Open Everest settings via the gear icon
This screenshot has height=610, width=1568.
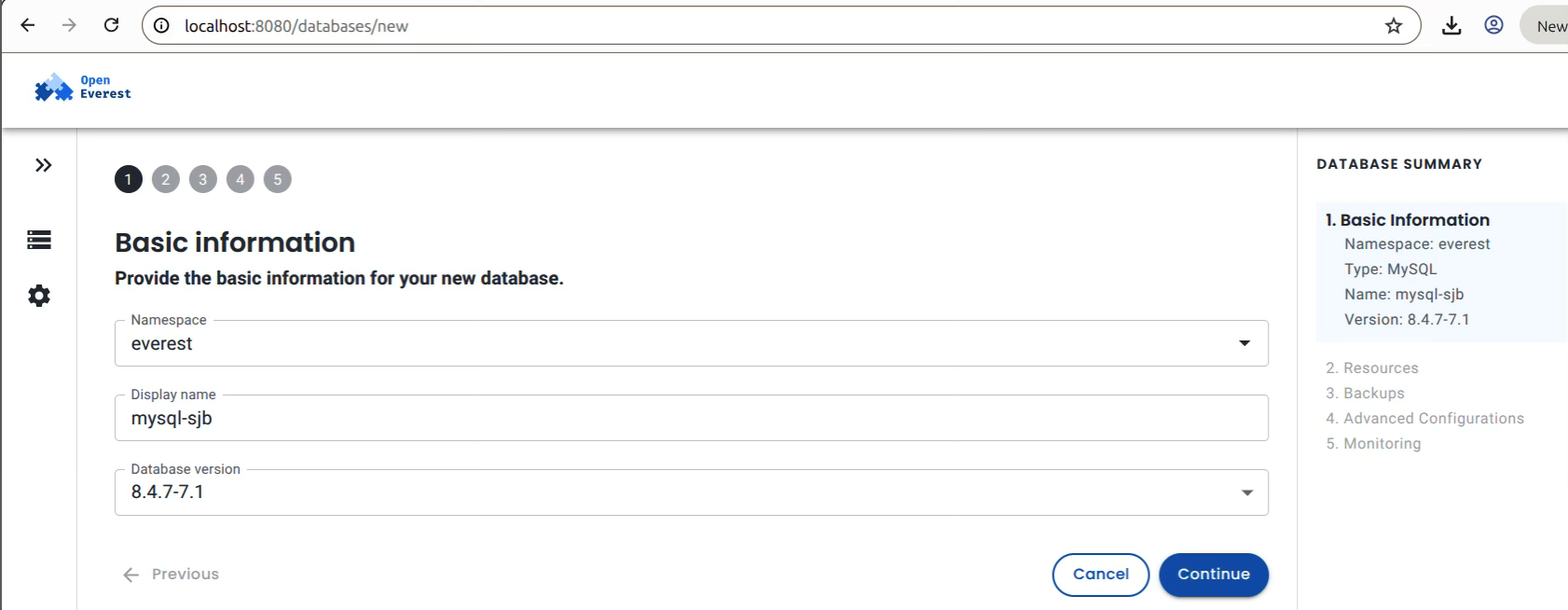tap(38, 295)
